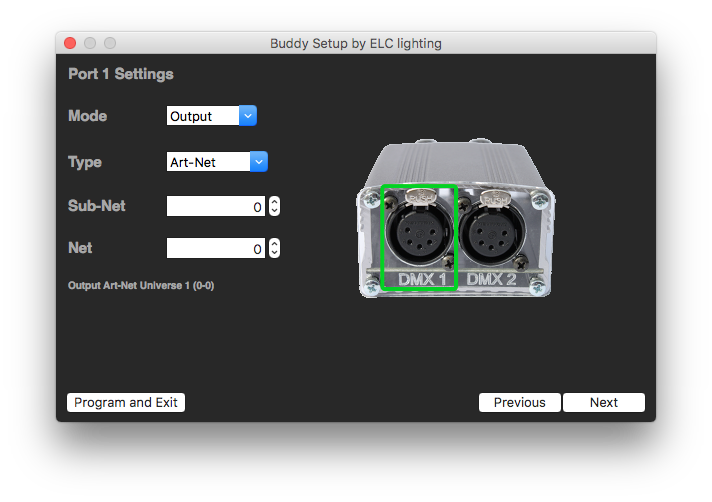Click the Net label
The width and height of the screenshot is (712, 502).
[80, 248]
